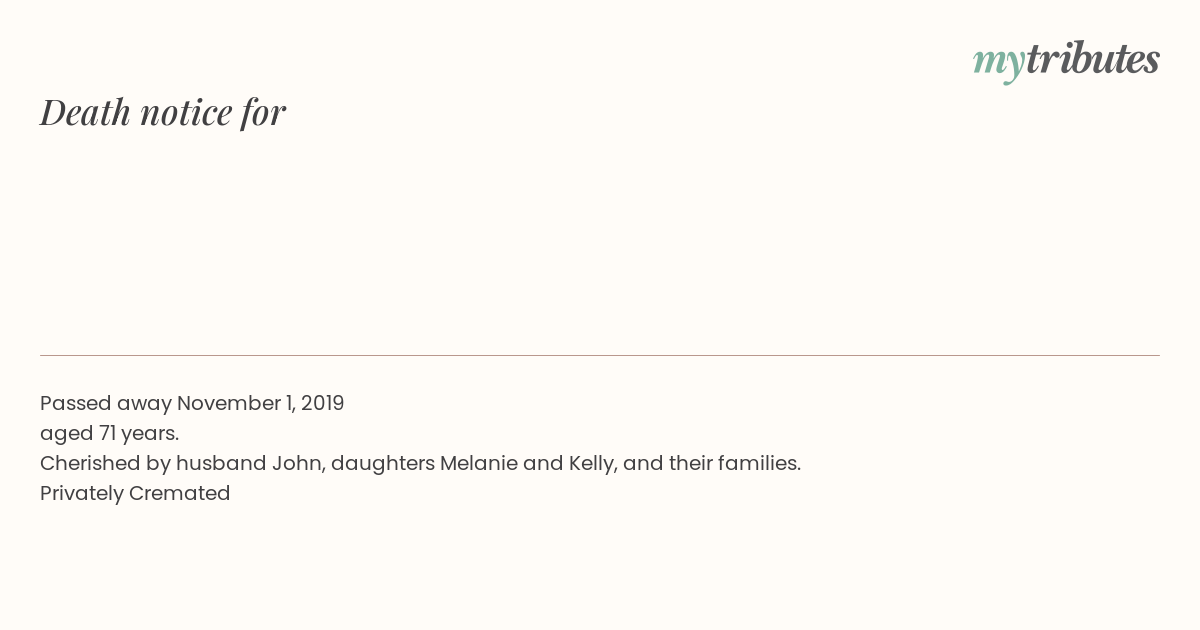Screen dimensions: 1200x630
Task: Select the "aged 71 years." line
Action: coord(109,433)
